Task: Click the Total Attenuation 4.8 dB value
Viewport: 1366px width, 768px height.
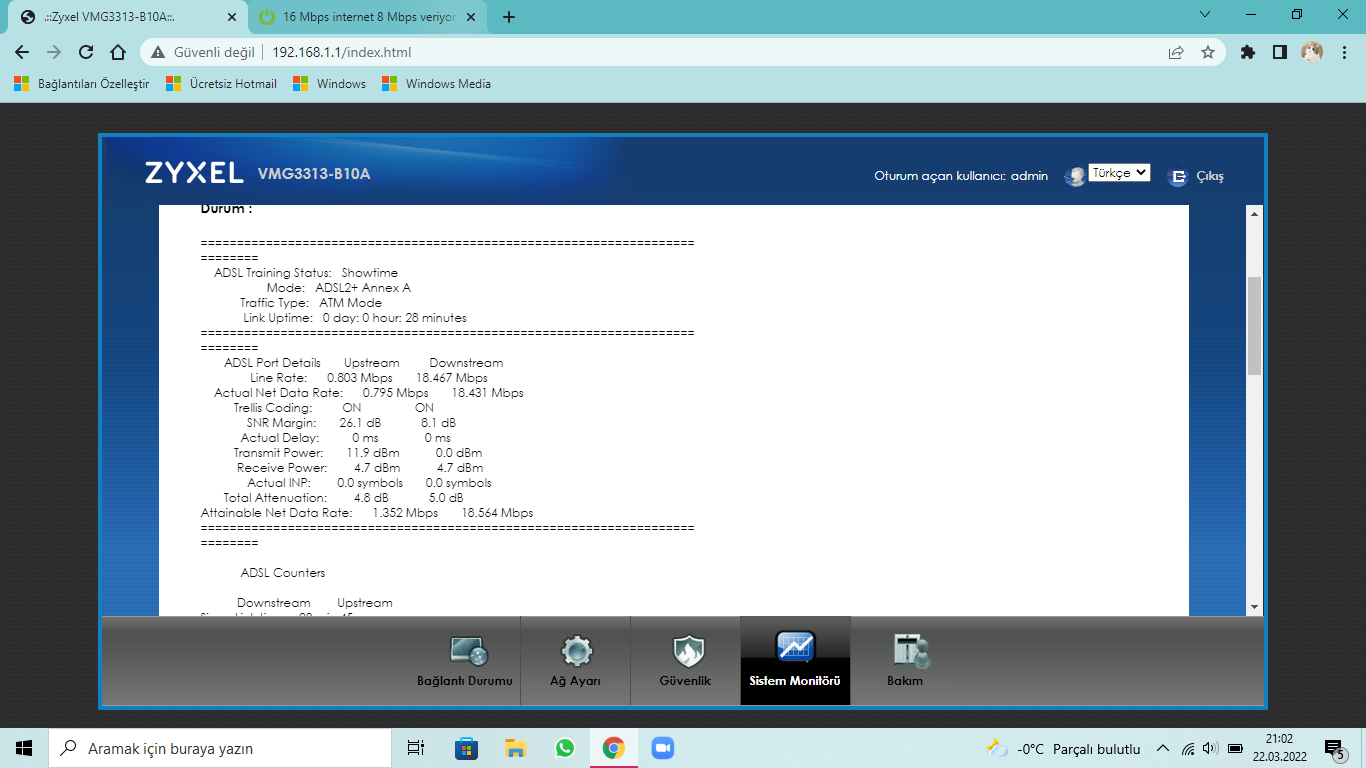Action: [x=371, y=498]
